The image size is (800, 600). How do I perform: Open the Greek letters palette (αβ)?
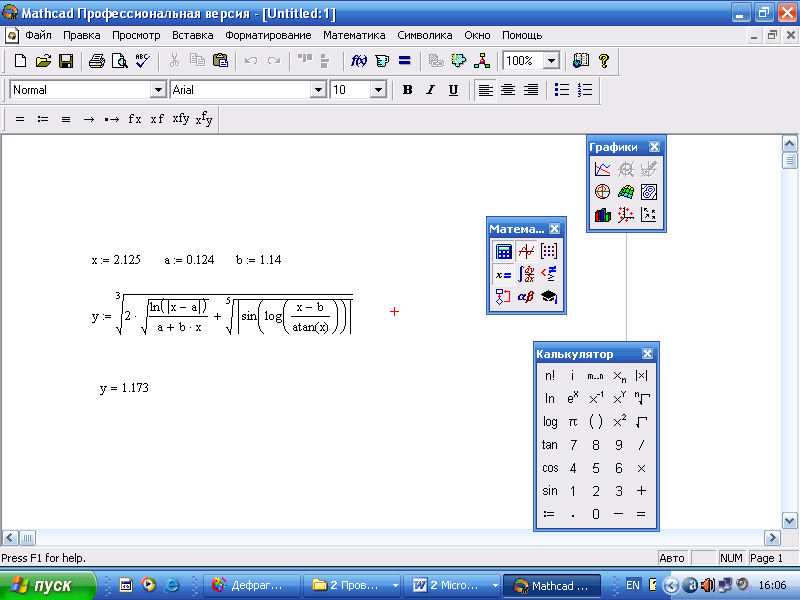click(x=526, y=297)
